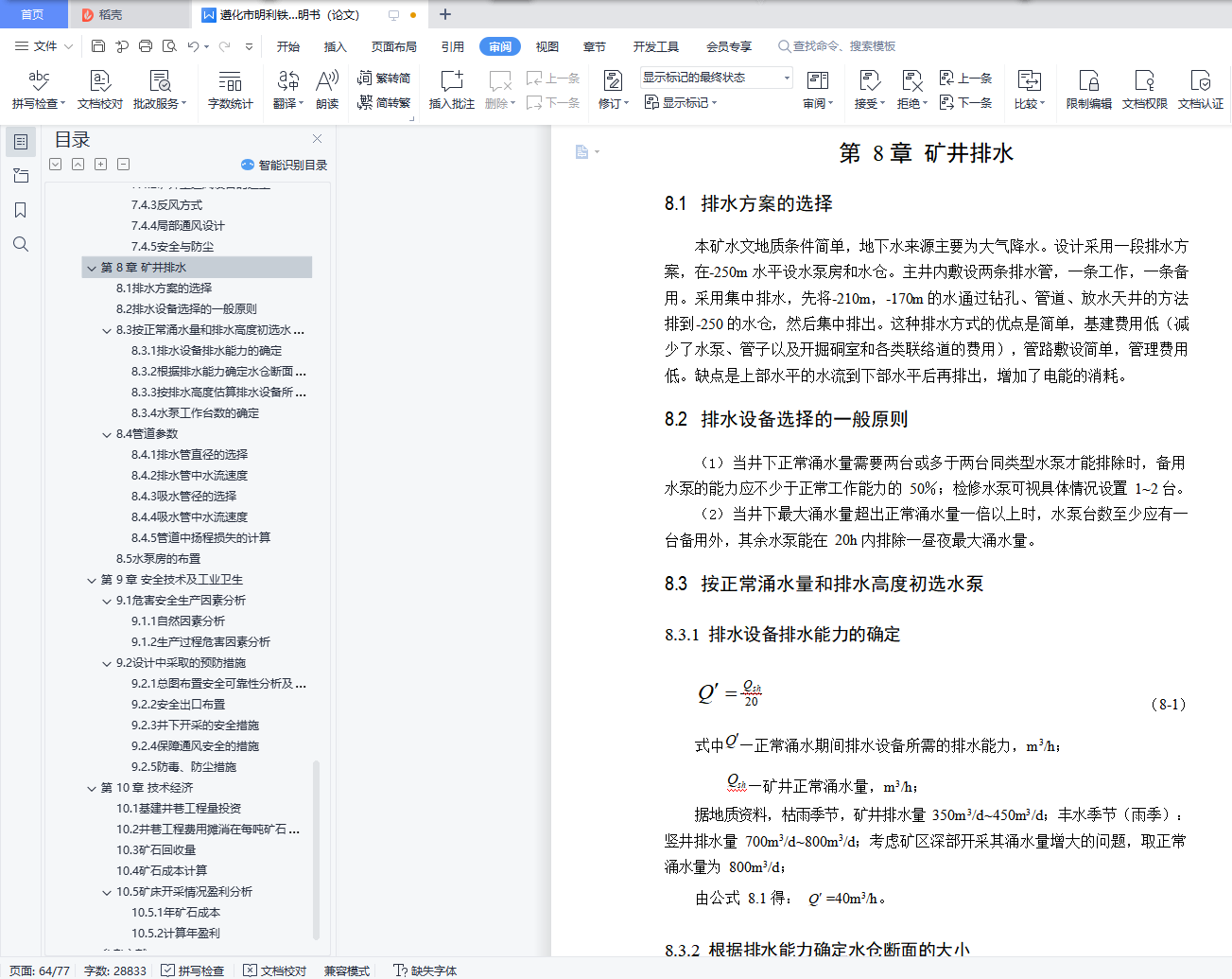Image resolution: width=1232 pixels, height=979 pixels.
Task: Start the 朗读 read aloud tool
Action: (x=327, y=91)
